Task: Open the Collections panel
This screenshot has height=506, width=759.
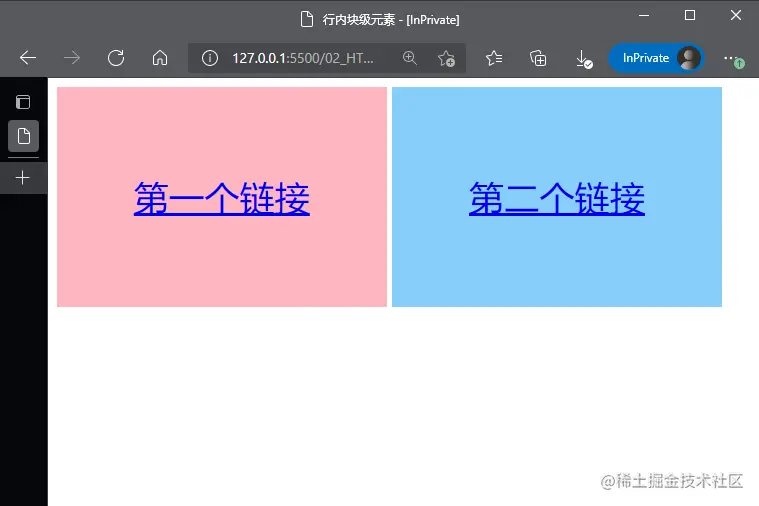Action: (x=538, y=58)
